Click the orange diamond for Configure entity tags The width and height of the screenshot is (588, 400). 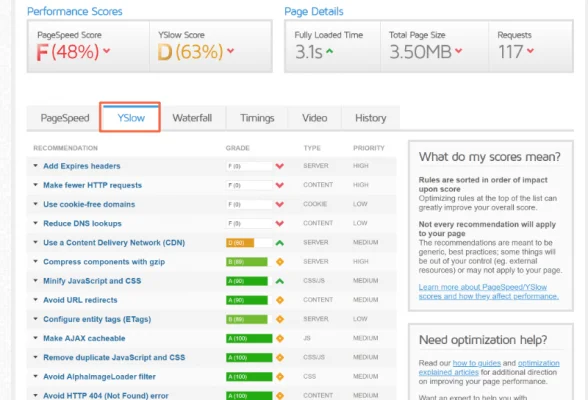click(x=280, y=319)
